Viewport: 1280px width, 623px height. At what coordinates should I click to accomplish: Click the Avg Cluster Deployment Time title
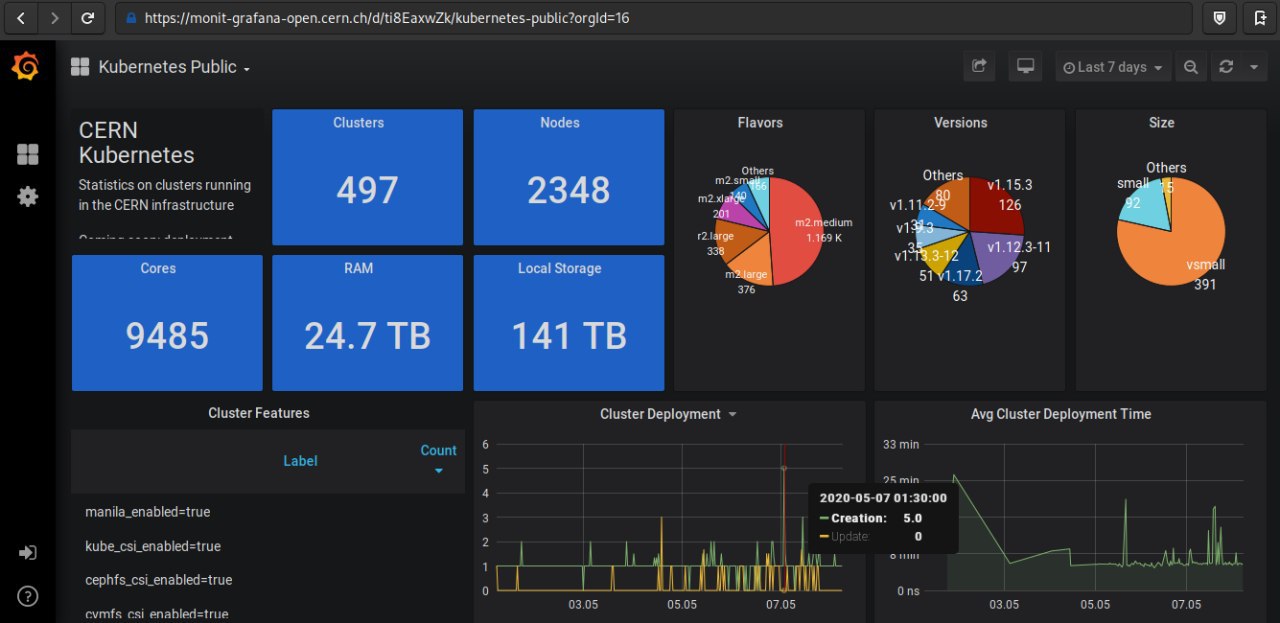[1061, 414]
